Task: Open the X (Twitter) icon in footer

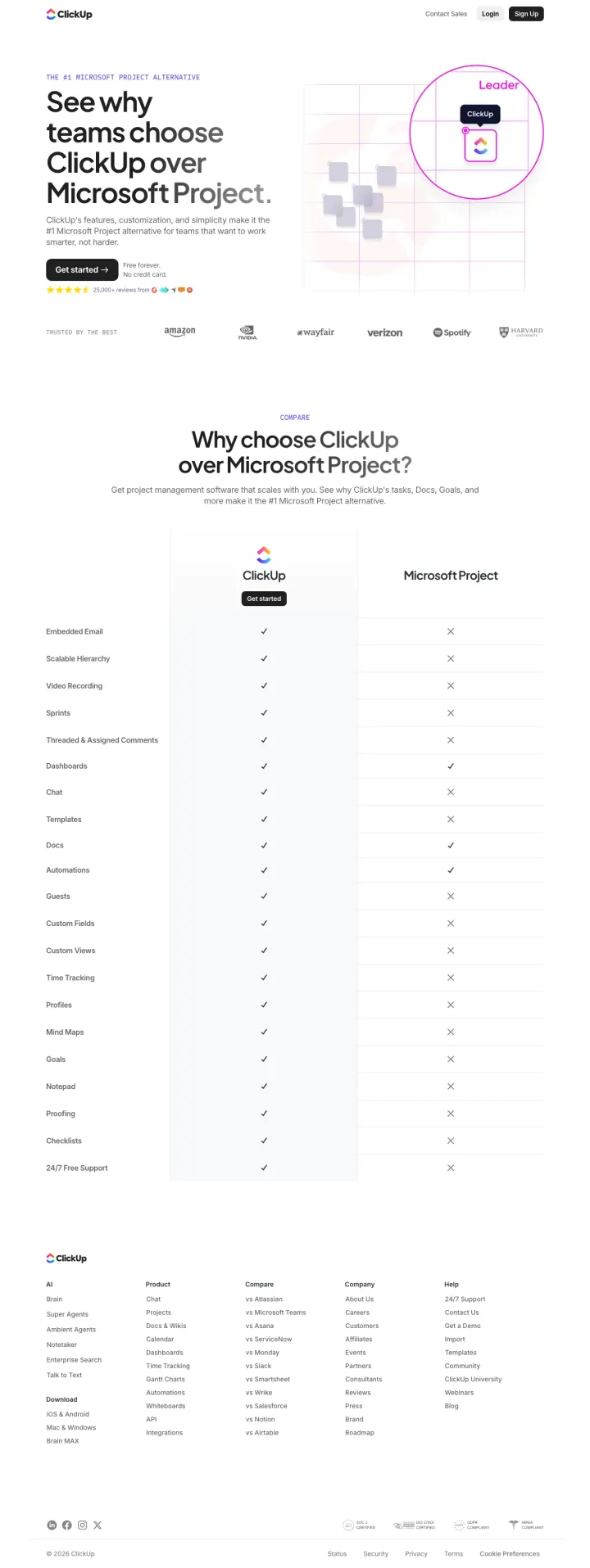Action: tap(98, 1525)
